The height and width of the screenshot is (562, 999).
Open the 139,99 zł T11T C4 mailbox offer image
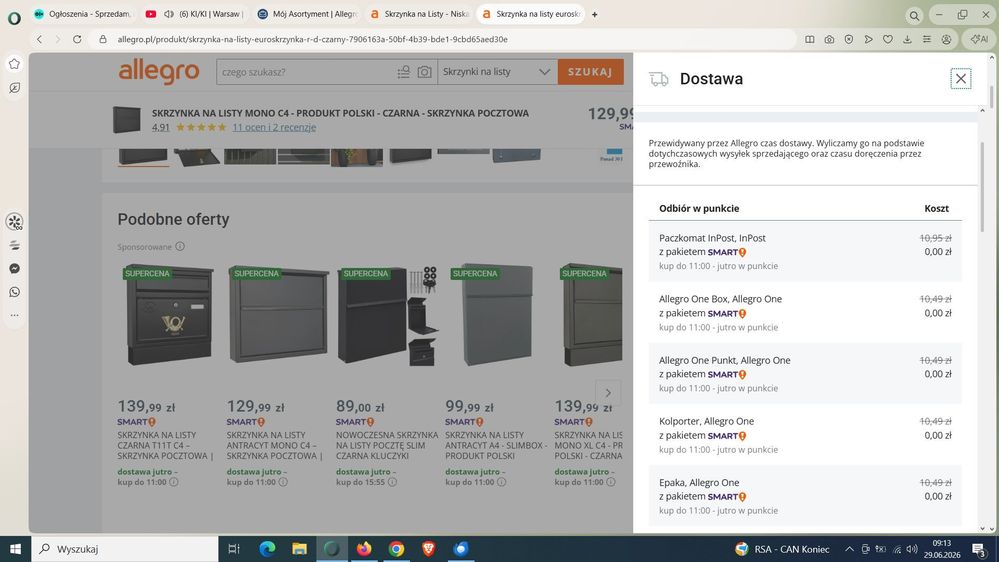point(168,315)
